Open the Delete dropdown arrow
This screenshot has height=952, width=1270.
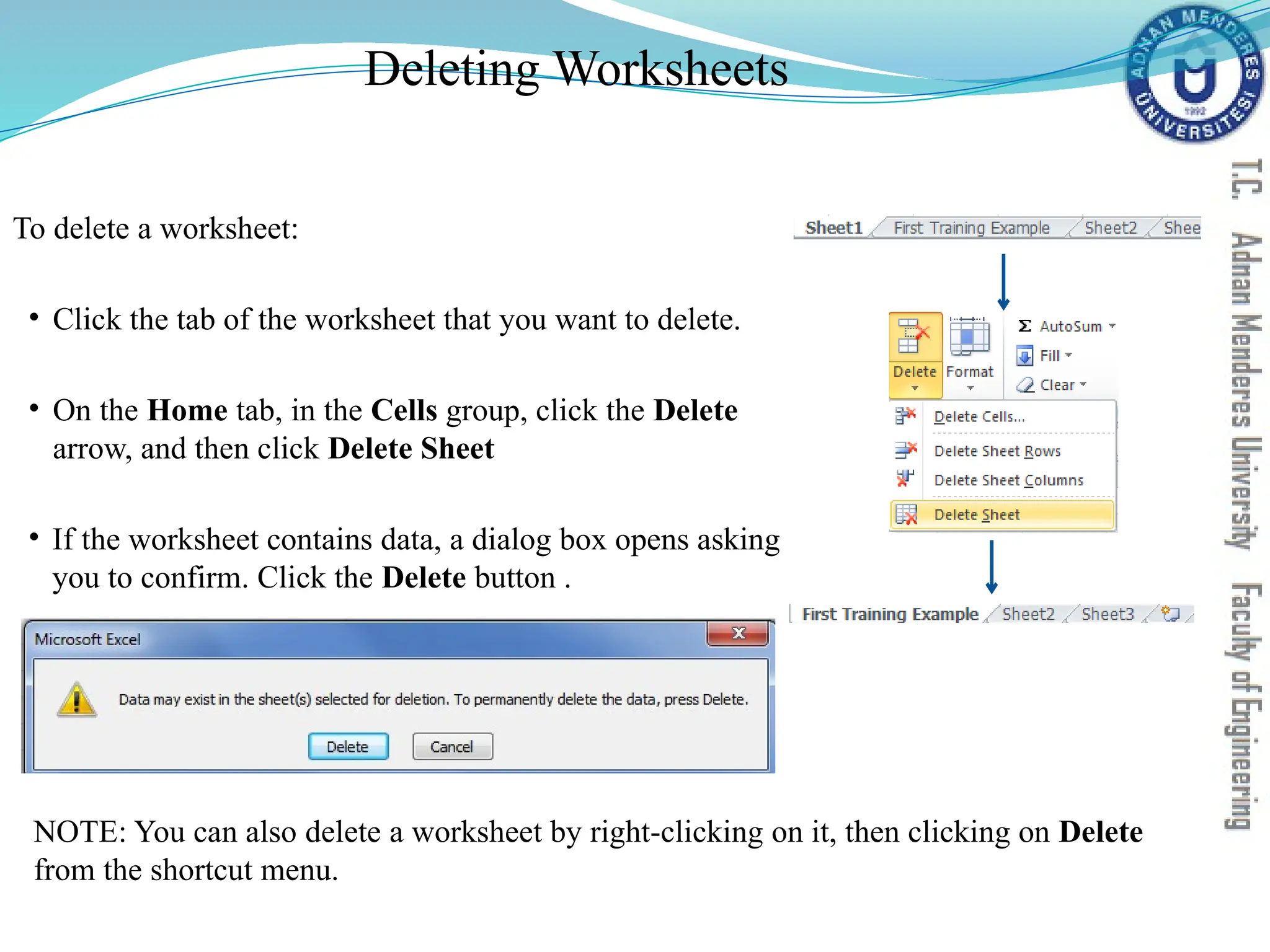915,389
